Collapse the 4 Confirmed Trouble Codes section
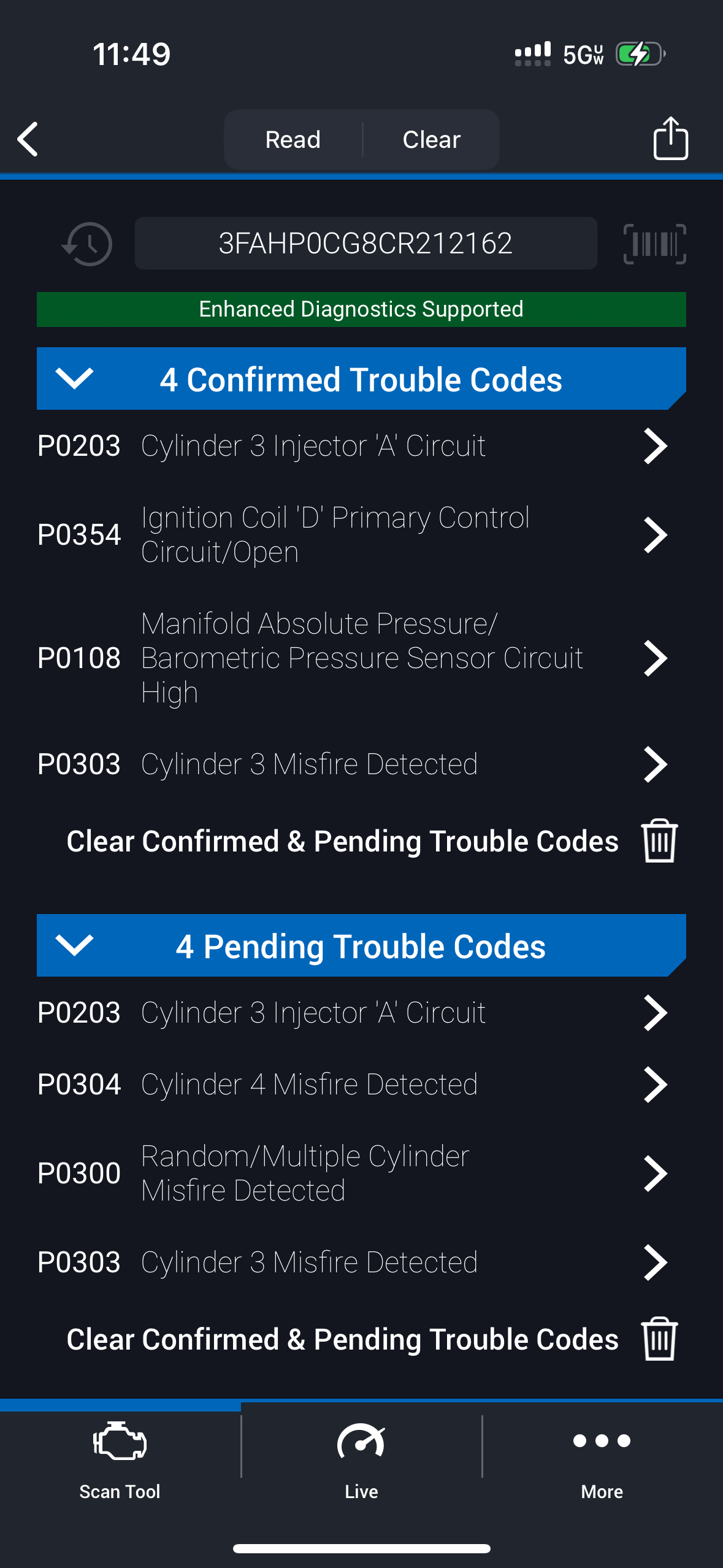 point(74,379)
